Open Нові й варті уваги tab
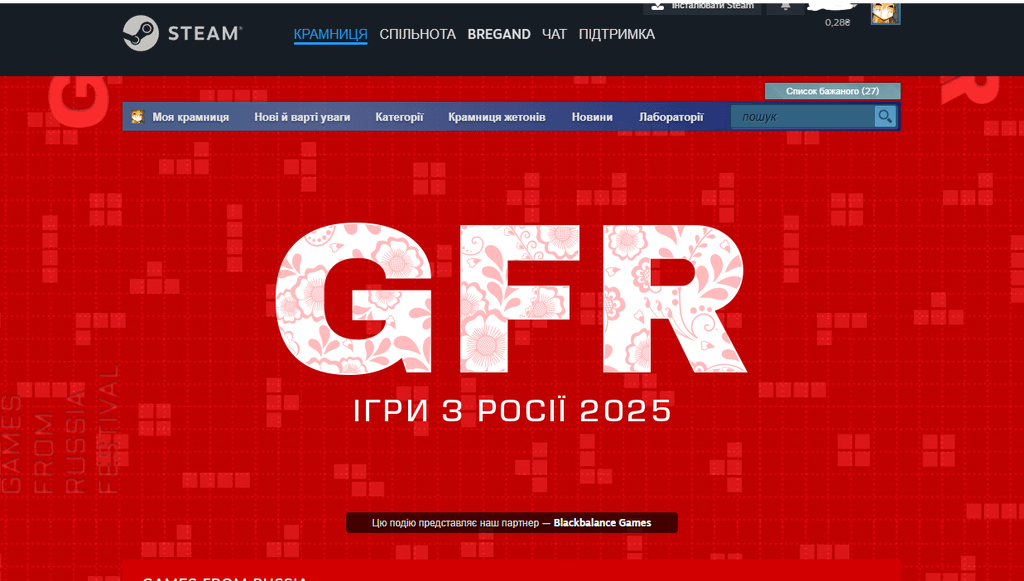This screenshot has height=581, width=1024. tap(302, 117)
